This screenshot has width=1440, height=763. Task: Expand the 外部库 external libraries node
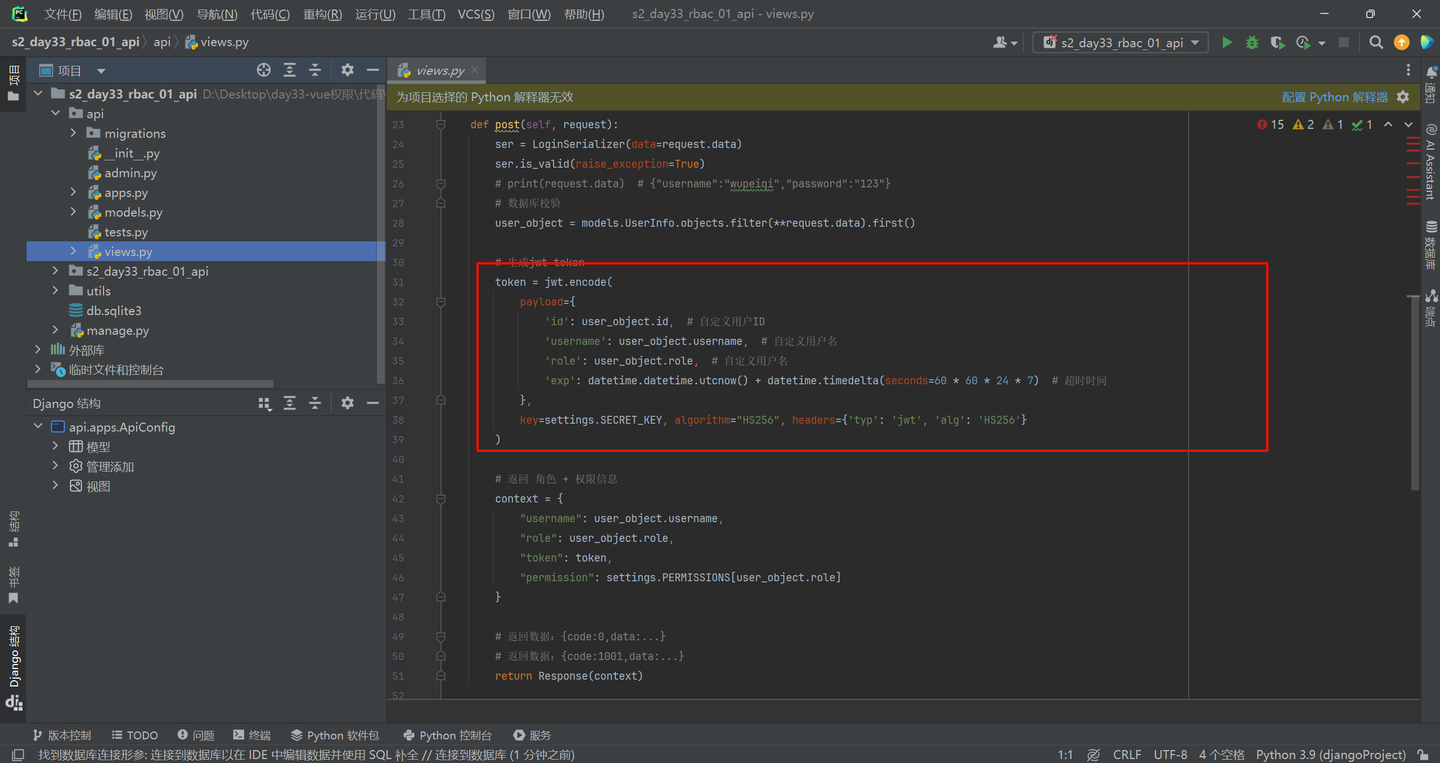click(38, 350)
